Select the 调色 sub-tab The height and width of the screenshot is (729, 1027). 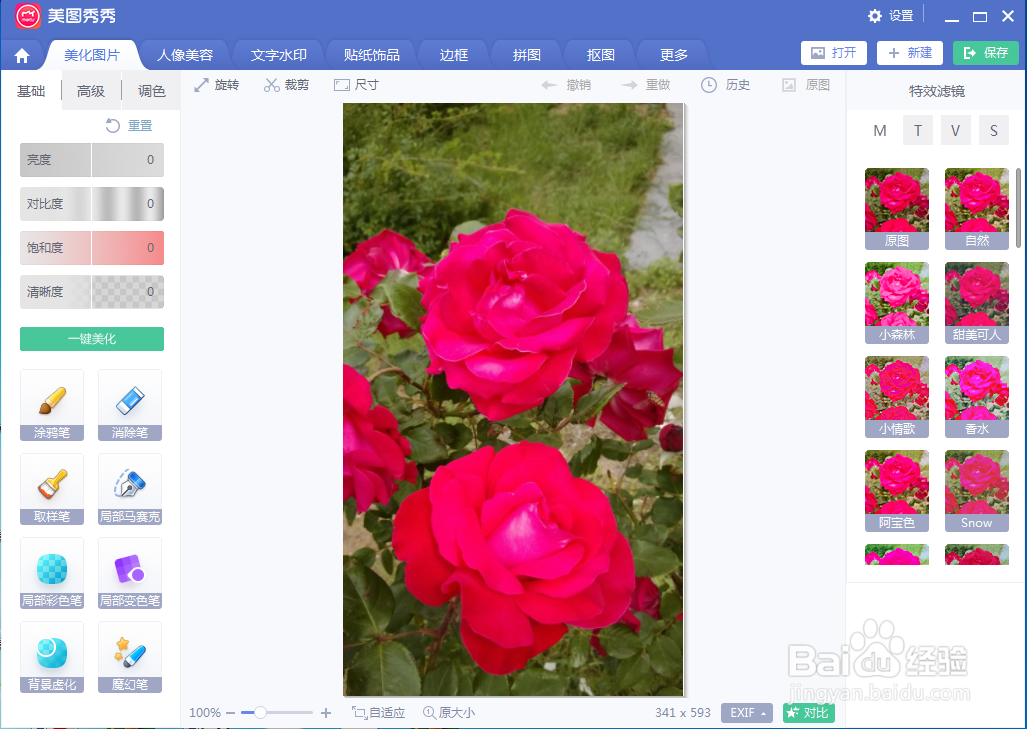(x=151, y=91)
